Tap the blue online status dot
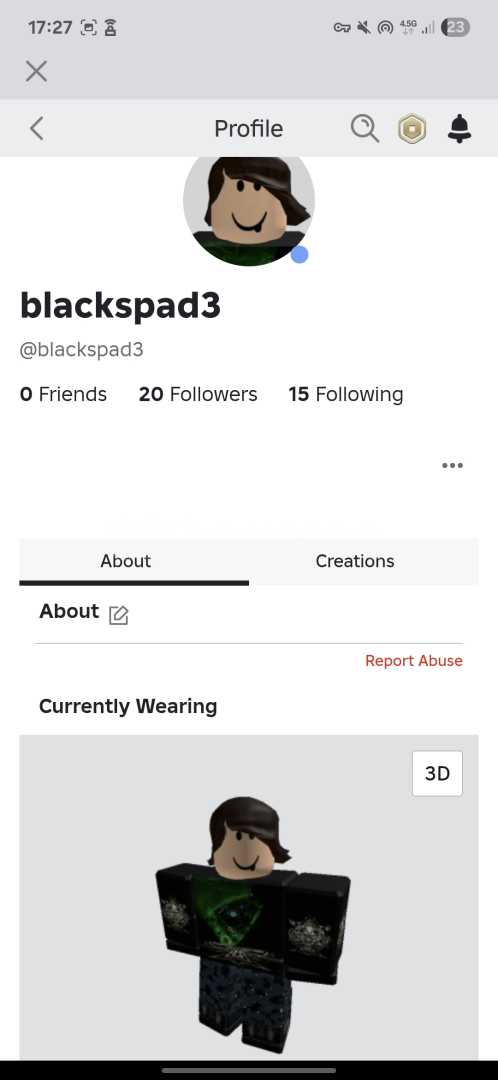This screenshot has height=1080, width=498. (299, 255)
